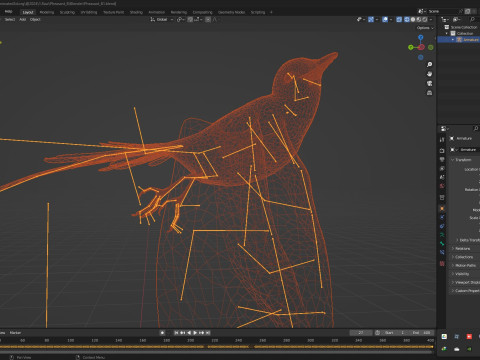Expand the Visibility panel
Viewport: 480px width, 360px height.
tap(461, 274)
